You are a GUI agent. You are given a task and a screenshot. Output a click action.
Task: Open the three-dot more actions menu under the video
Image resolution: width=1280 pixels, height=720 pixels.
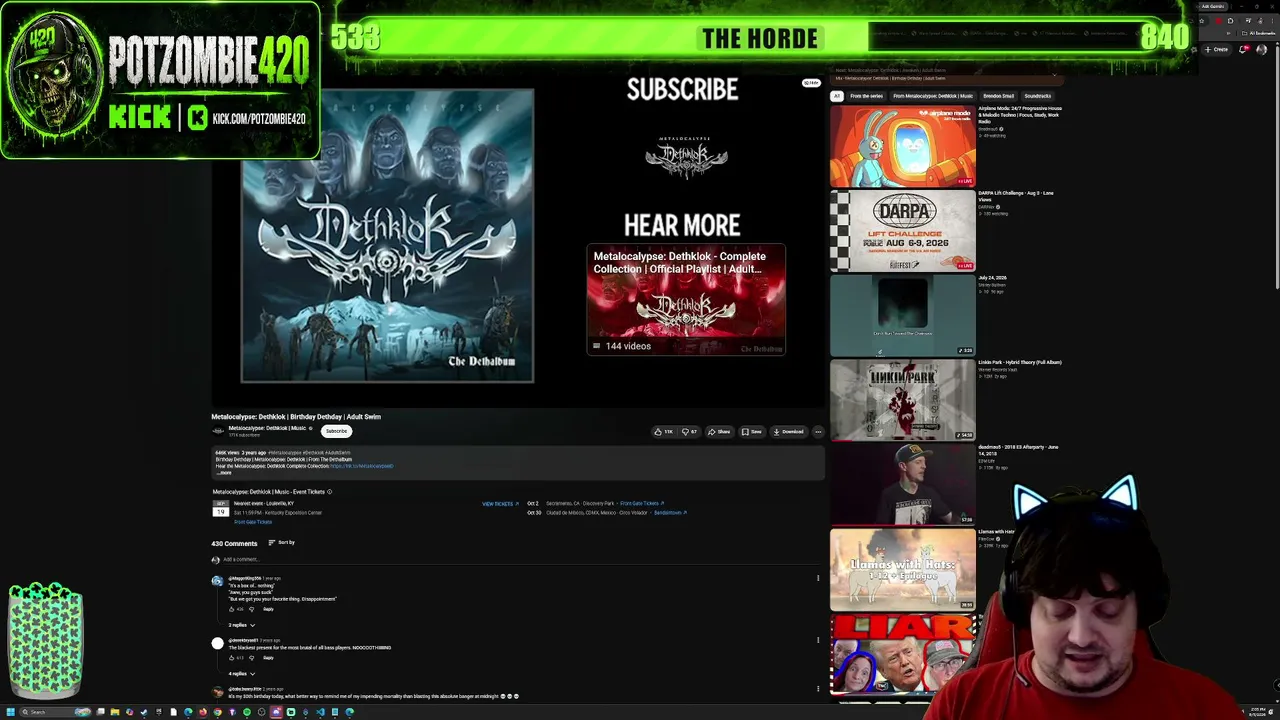818,432
